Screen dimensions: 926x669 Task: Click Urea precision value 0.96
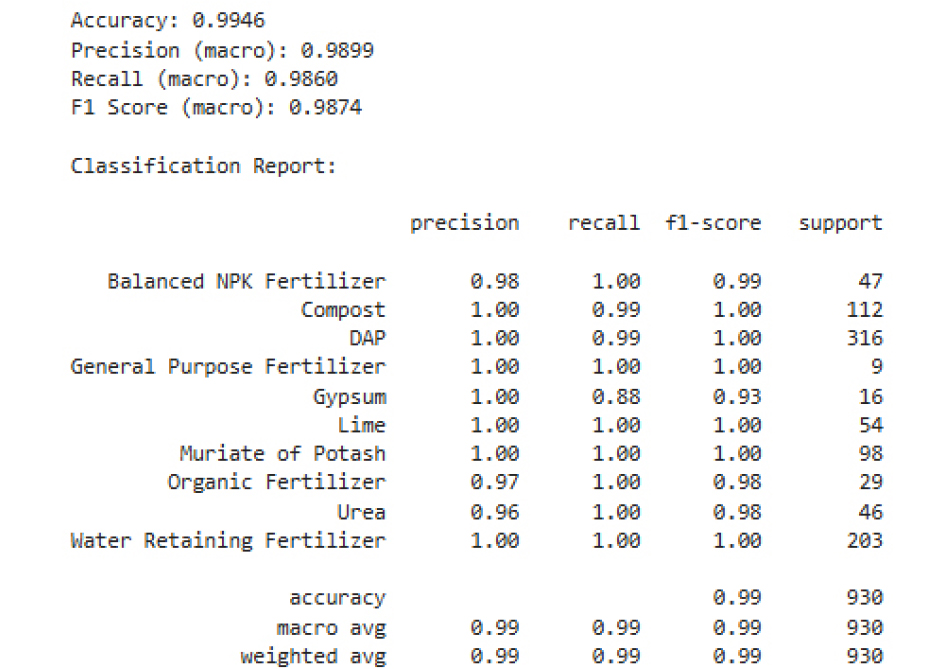(495, 512)
